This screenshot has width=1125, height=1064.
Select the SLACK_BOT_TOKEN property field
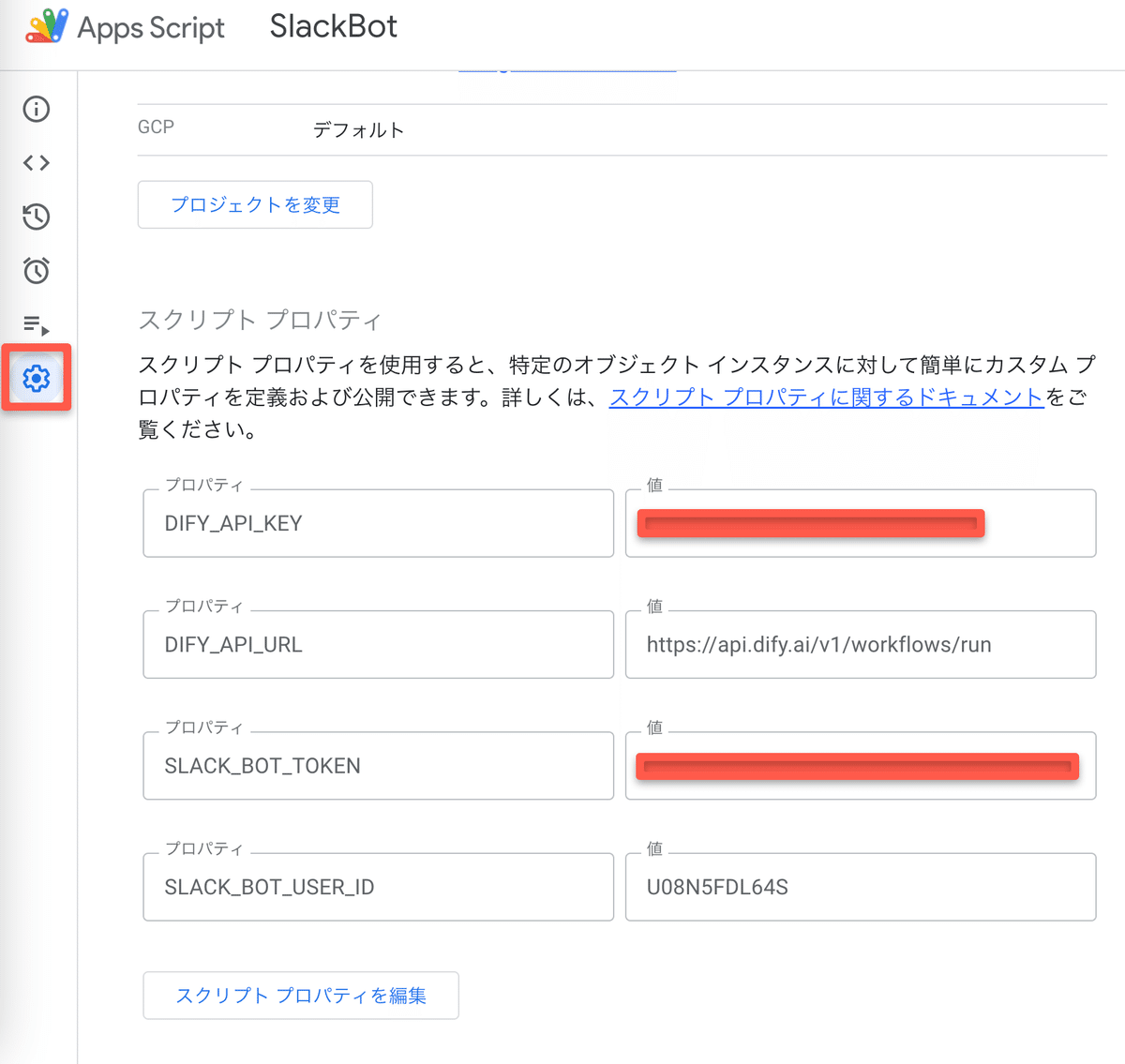point(378,766)
